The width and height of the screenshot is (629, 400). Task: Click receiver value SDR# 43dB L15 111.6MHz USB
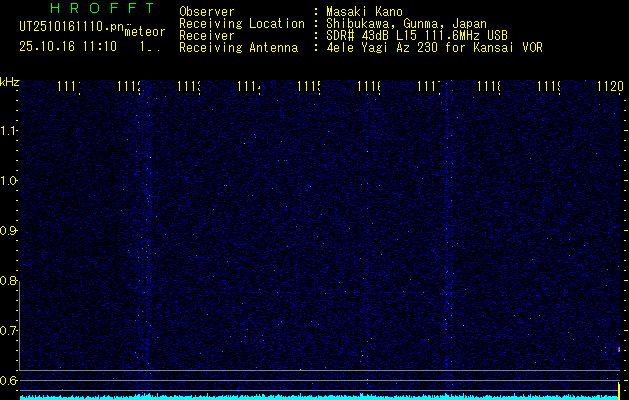click(417, 36)
